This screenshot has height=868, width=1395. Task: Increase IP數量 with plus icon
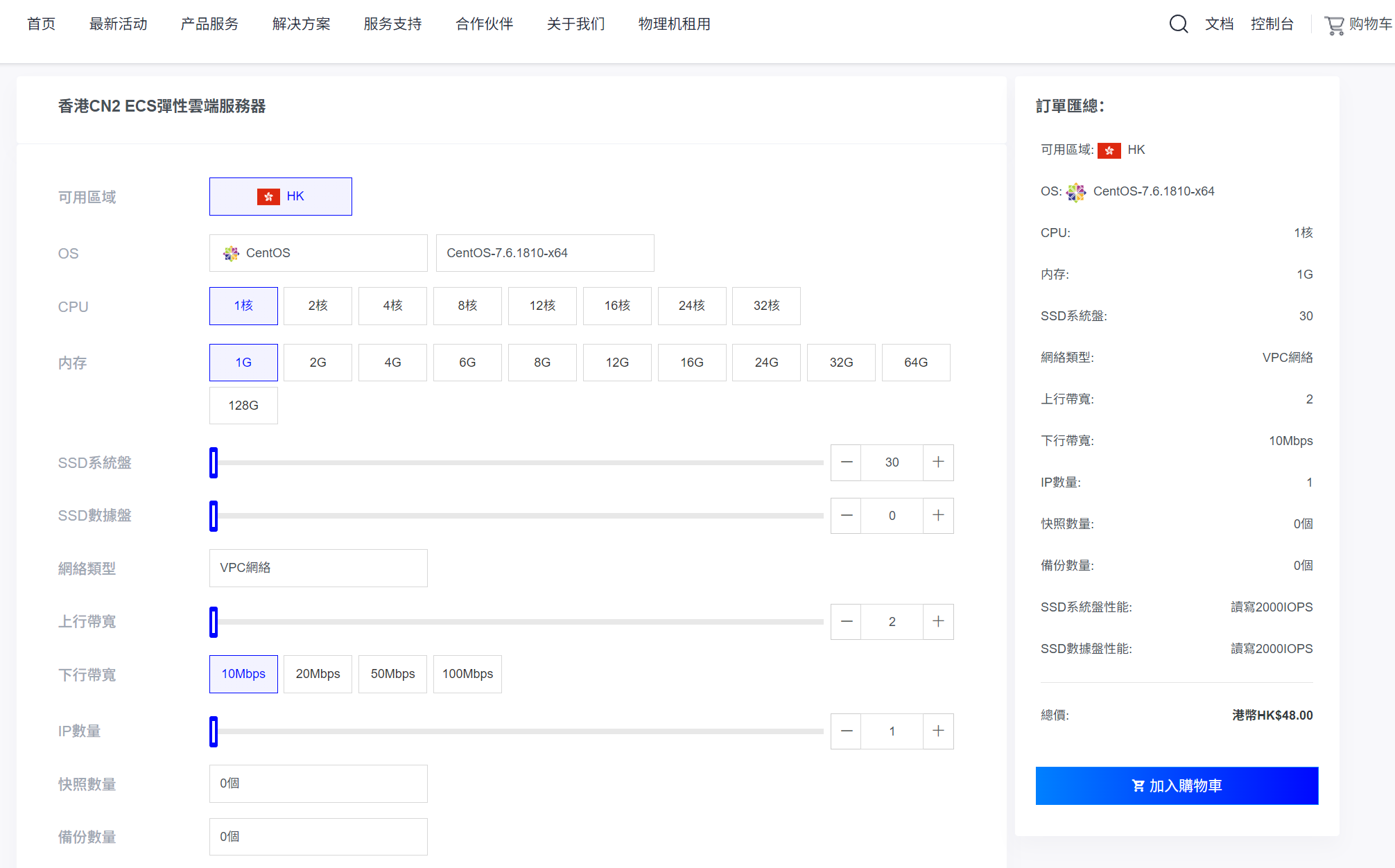tap(938, 731)
